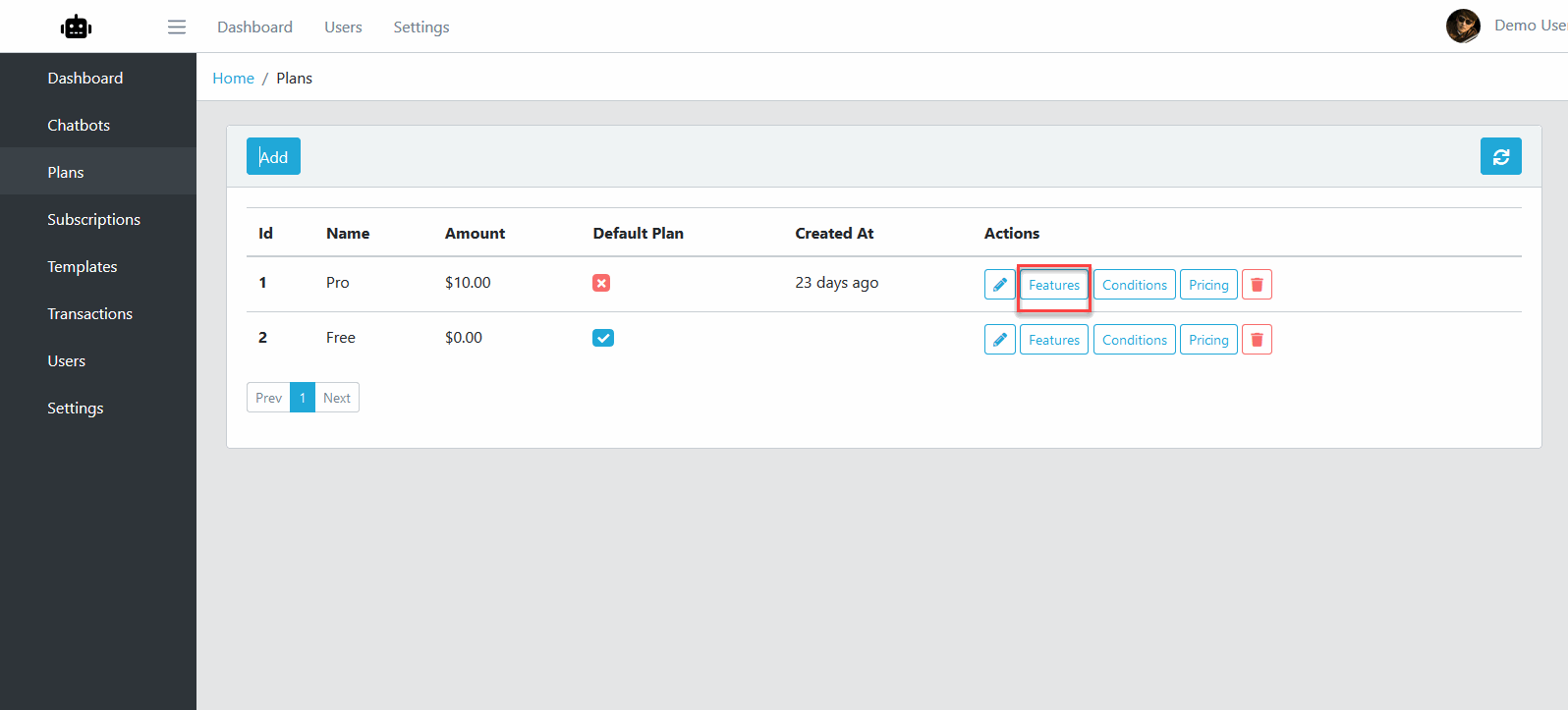The width and height of the screenshot is (1568, 710).
Task: Click the red X default-plan indicator for Pro
Action: pos(601,283)
